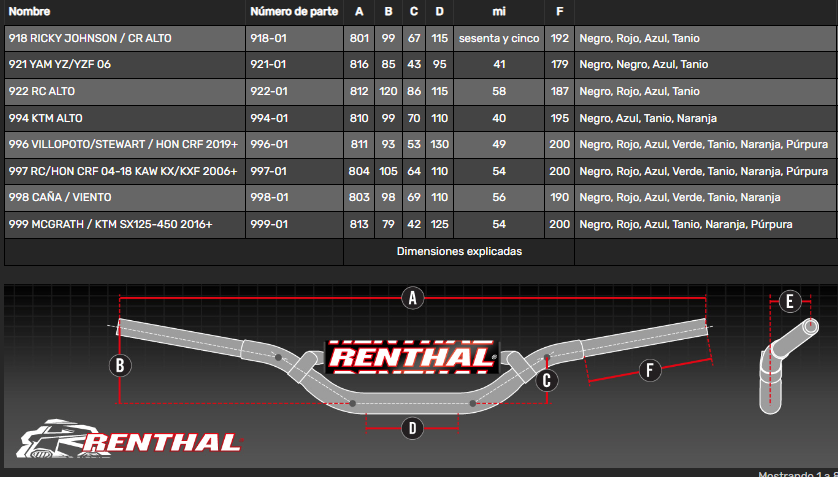The width and height of the screenshot is (838, 477).
Task: Click the 'Dimensiones explicadas' label
Action: (459, 251)
